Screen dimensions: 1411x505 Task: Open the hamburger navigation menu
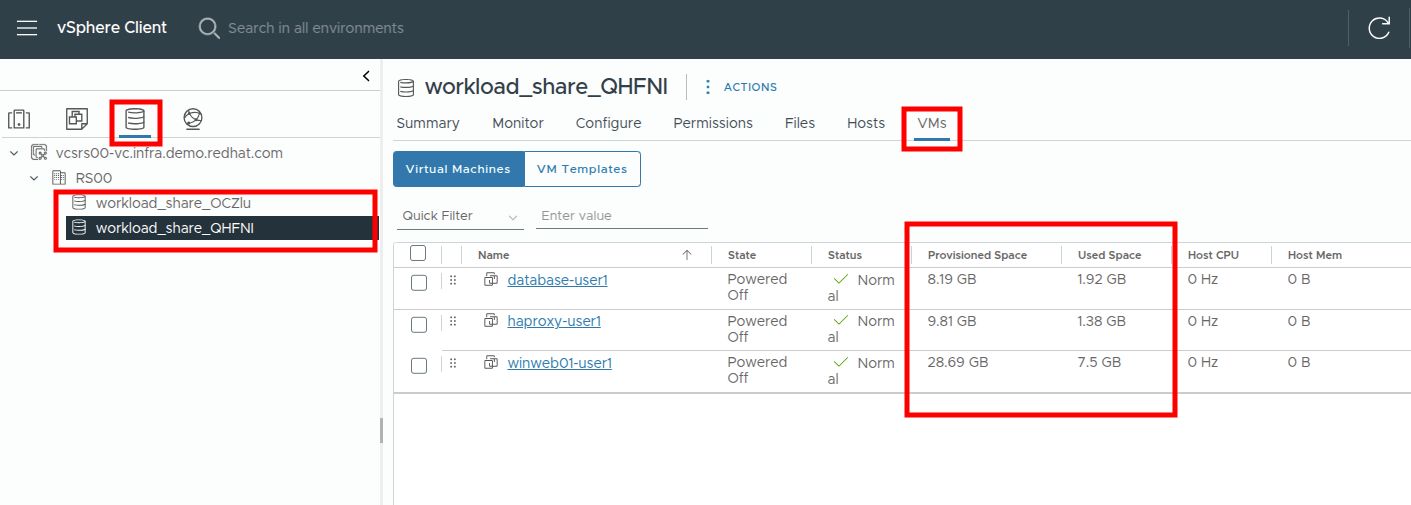point(27,28)
